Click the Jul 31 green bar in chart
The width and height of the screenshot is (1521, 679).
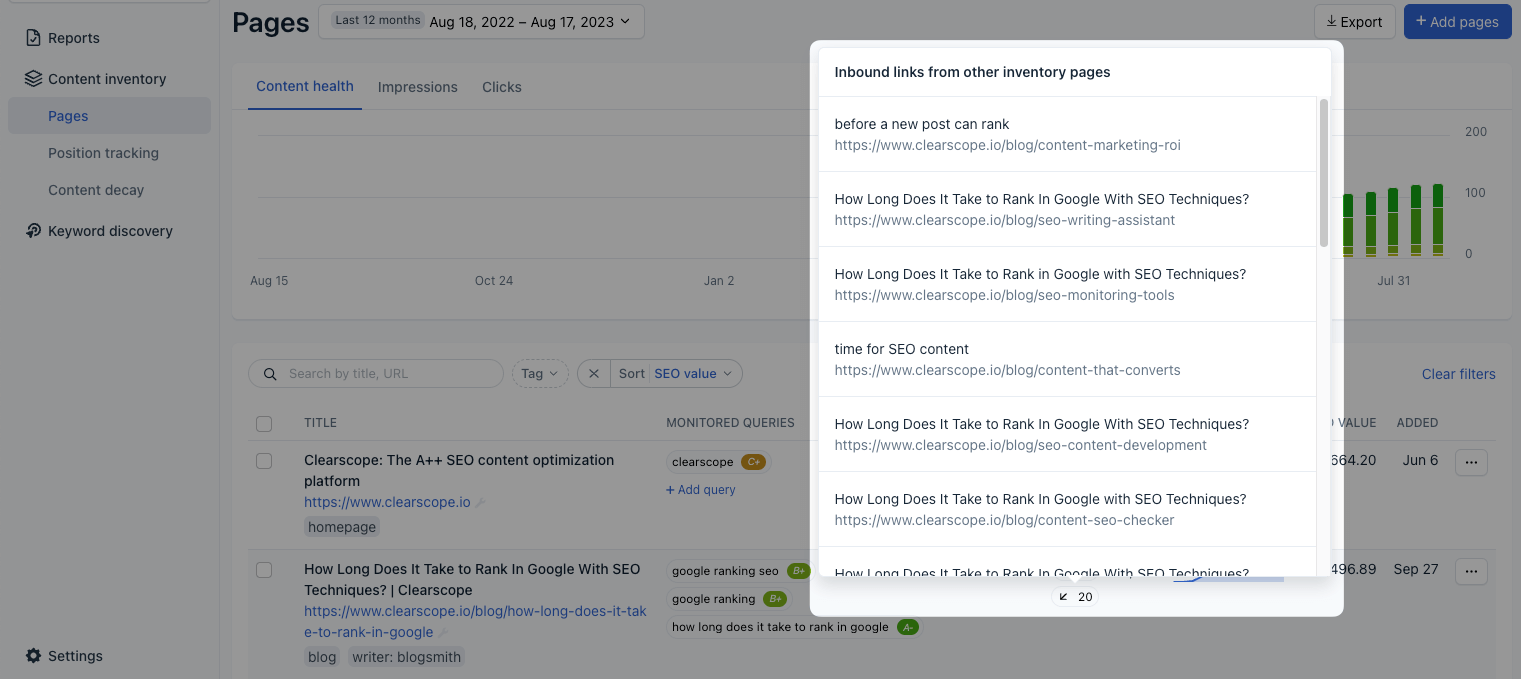(1394, 223)
